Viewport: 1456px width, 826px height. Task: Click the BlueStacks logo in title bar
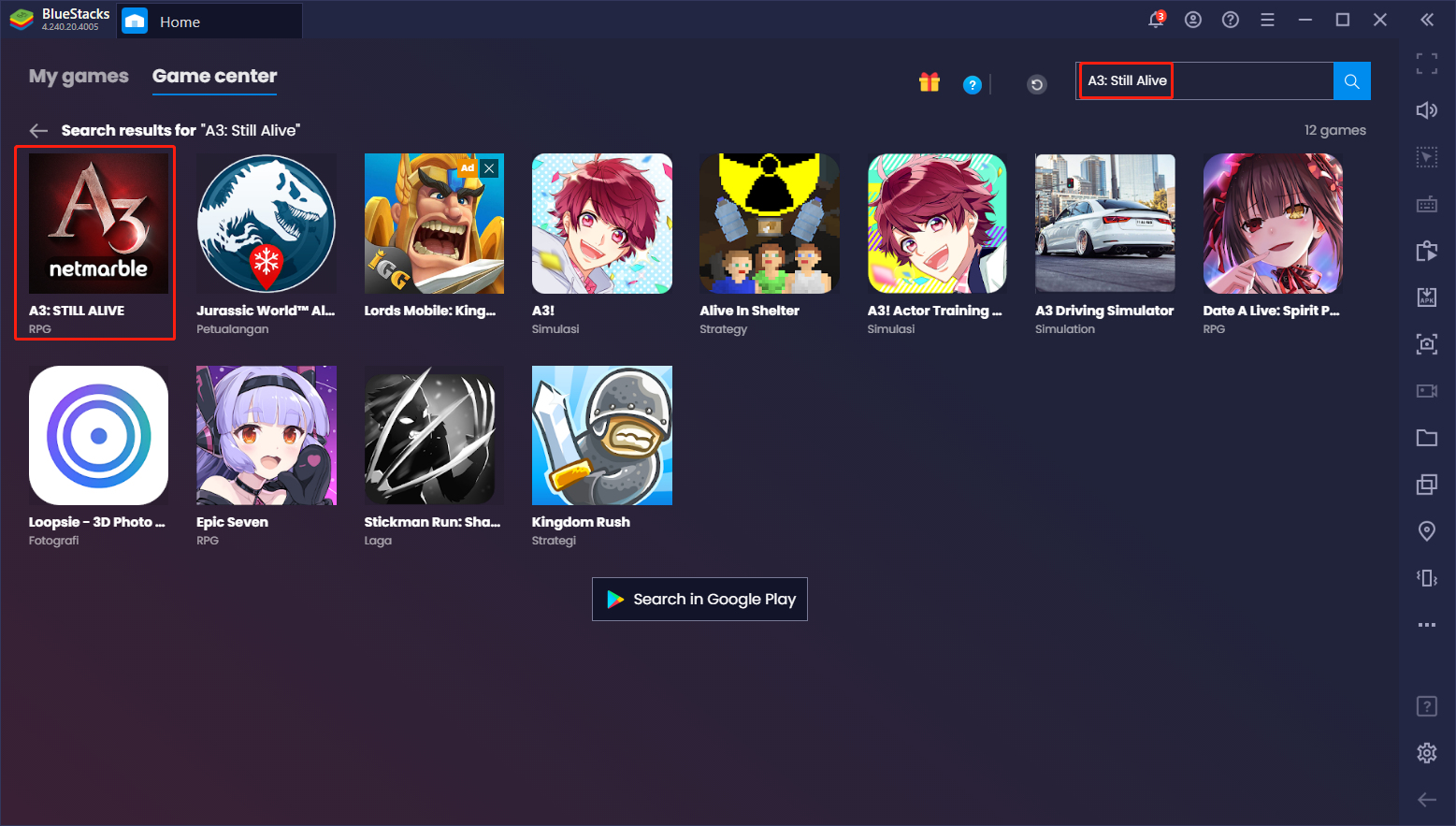21,20
